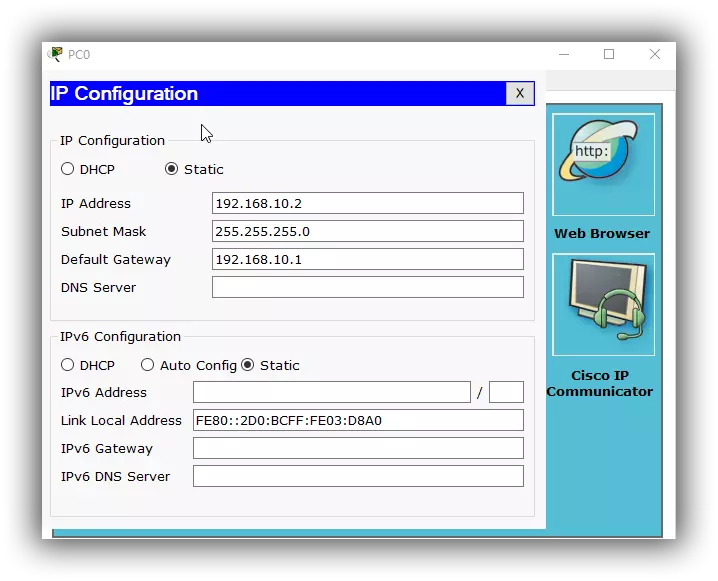Click the IPv6 Address input field
The width and height of the screenshot is (718, 581).
coord(331,392)
